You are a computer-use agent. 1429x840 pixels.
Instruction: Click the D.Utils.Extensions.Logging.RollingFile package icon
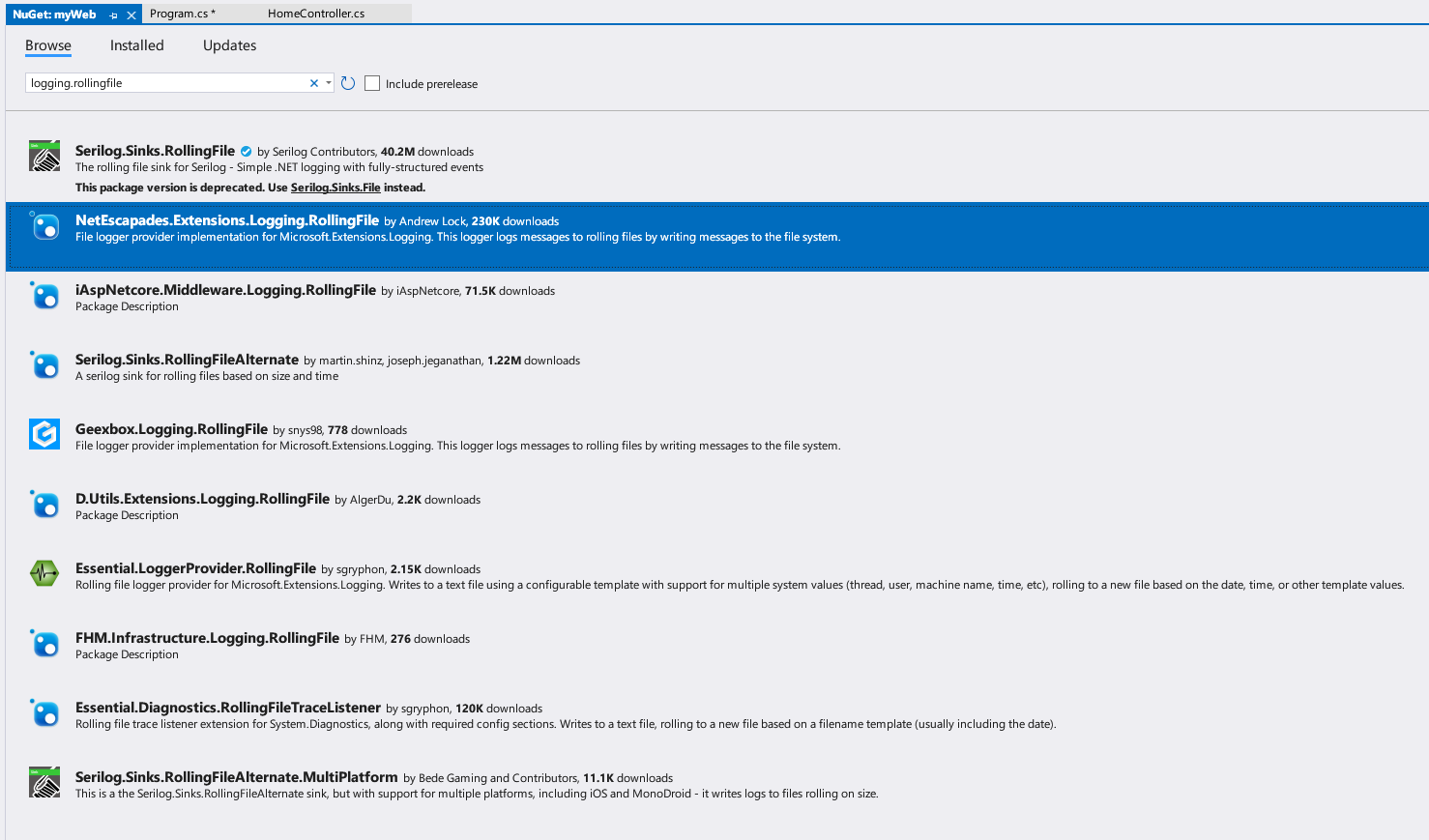point(44,504)
